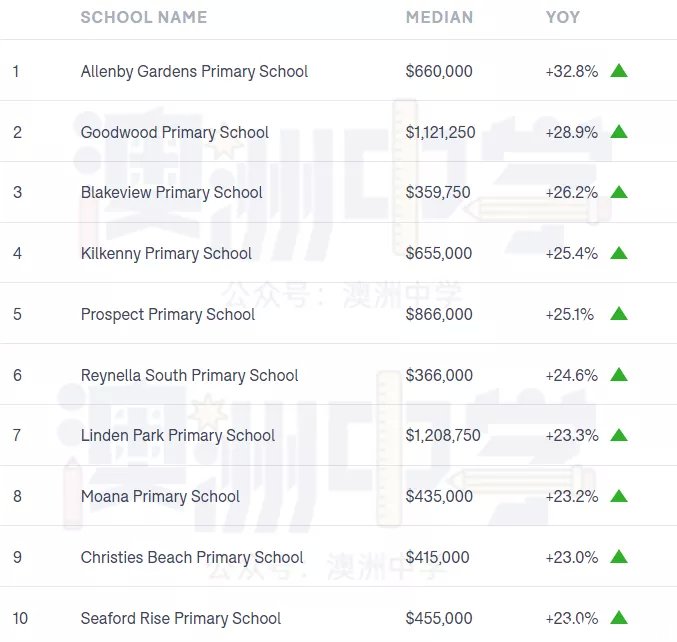
Task: Open Christies Beach Primary School
Action: 192,558
